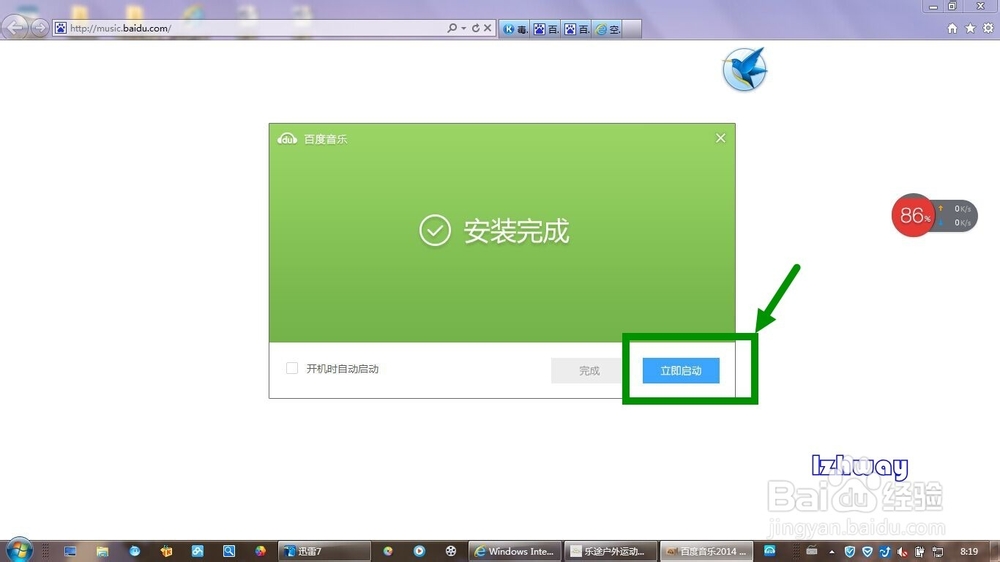
Task: Go forward with browser forward arrow
Action: [x=40, y=28]
